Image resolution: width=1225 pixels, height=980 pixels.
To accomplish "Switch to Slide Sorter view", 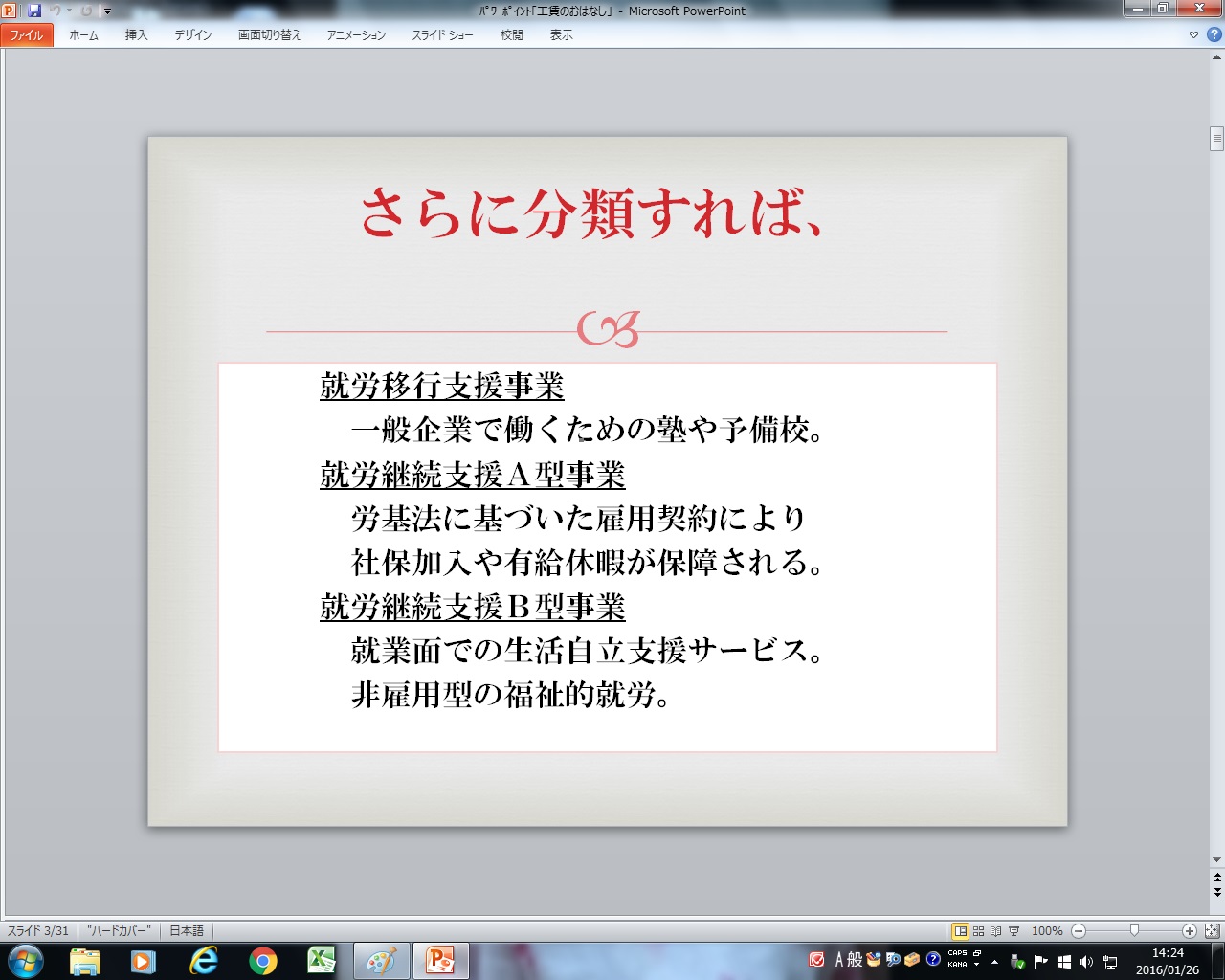I will [978, 931].
